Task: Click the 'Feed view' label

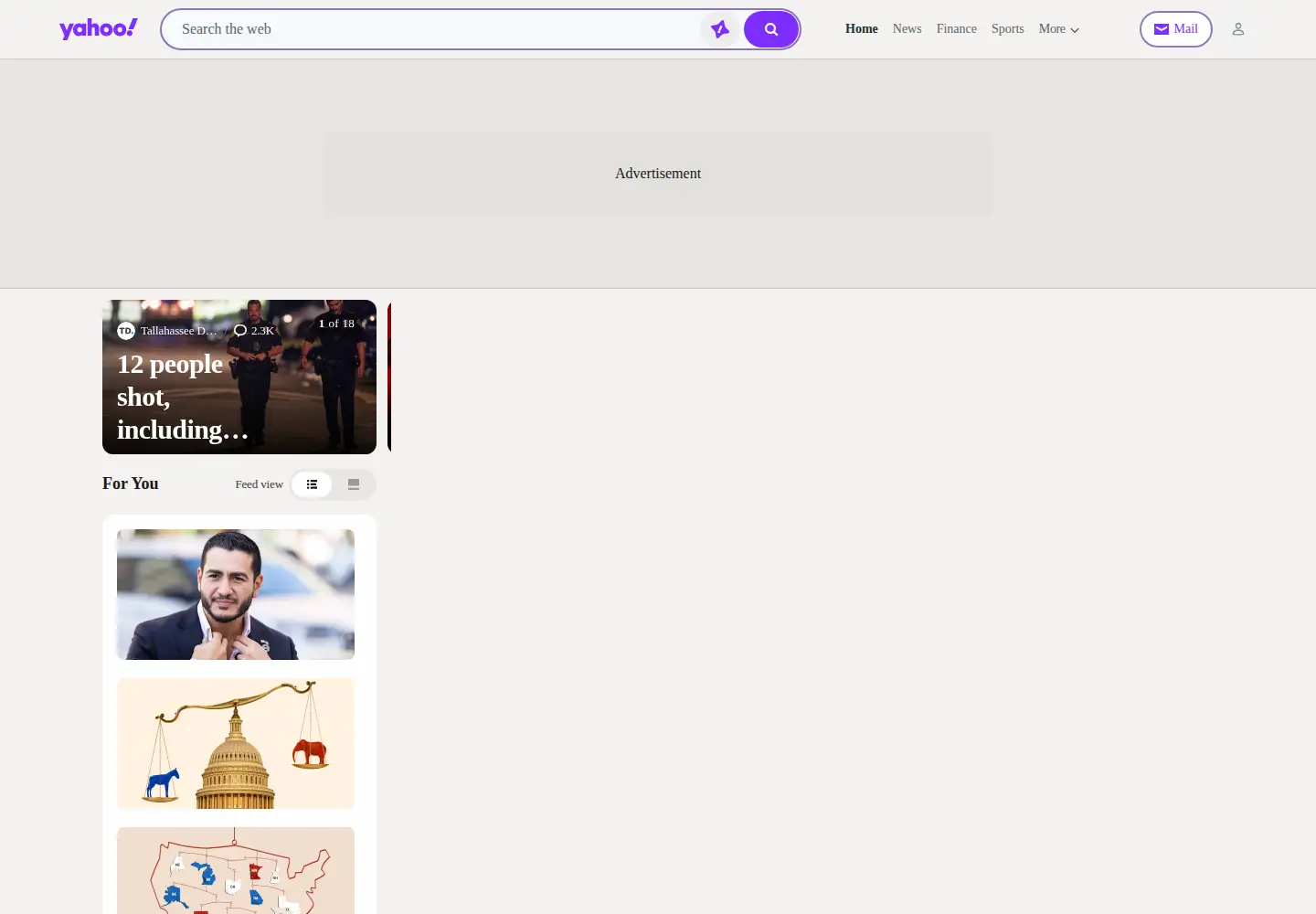Action: point(260,484)
